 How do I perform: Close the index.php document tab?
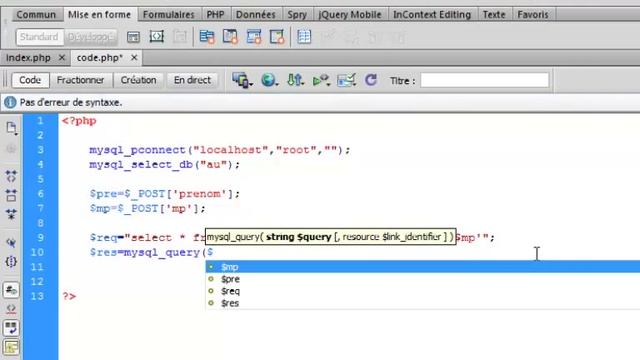62,58
